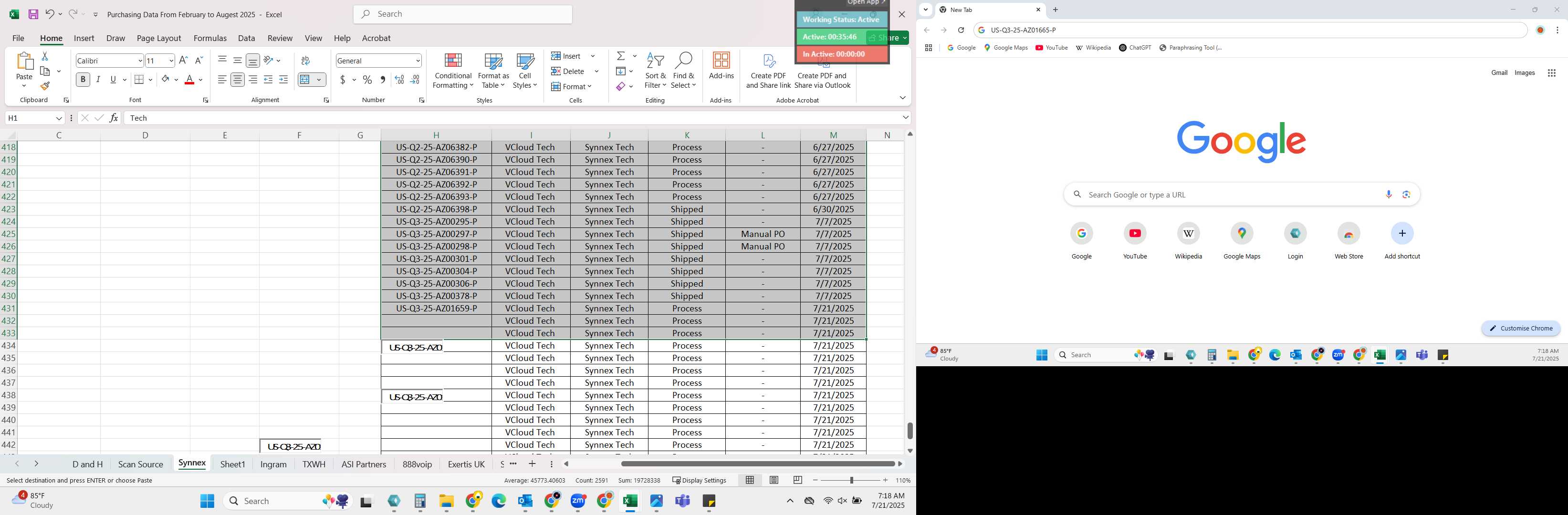Increase font size with the larger A
Screen dimensions: 1568x515
point(183,60)
